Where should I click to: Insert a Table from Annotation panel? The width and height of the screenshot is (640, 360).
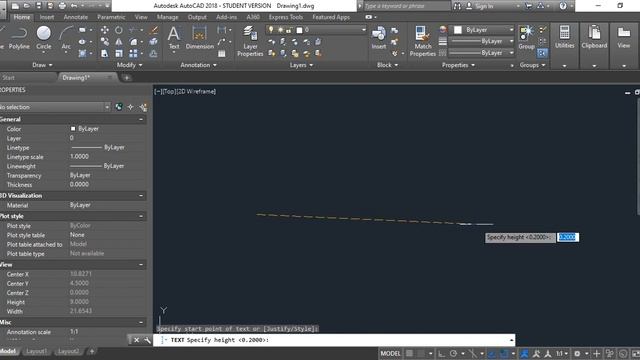[x=222, y=53]
